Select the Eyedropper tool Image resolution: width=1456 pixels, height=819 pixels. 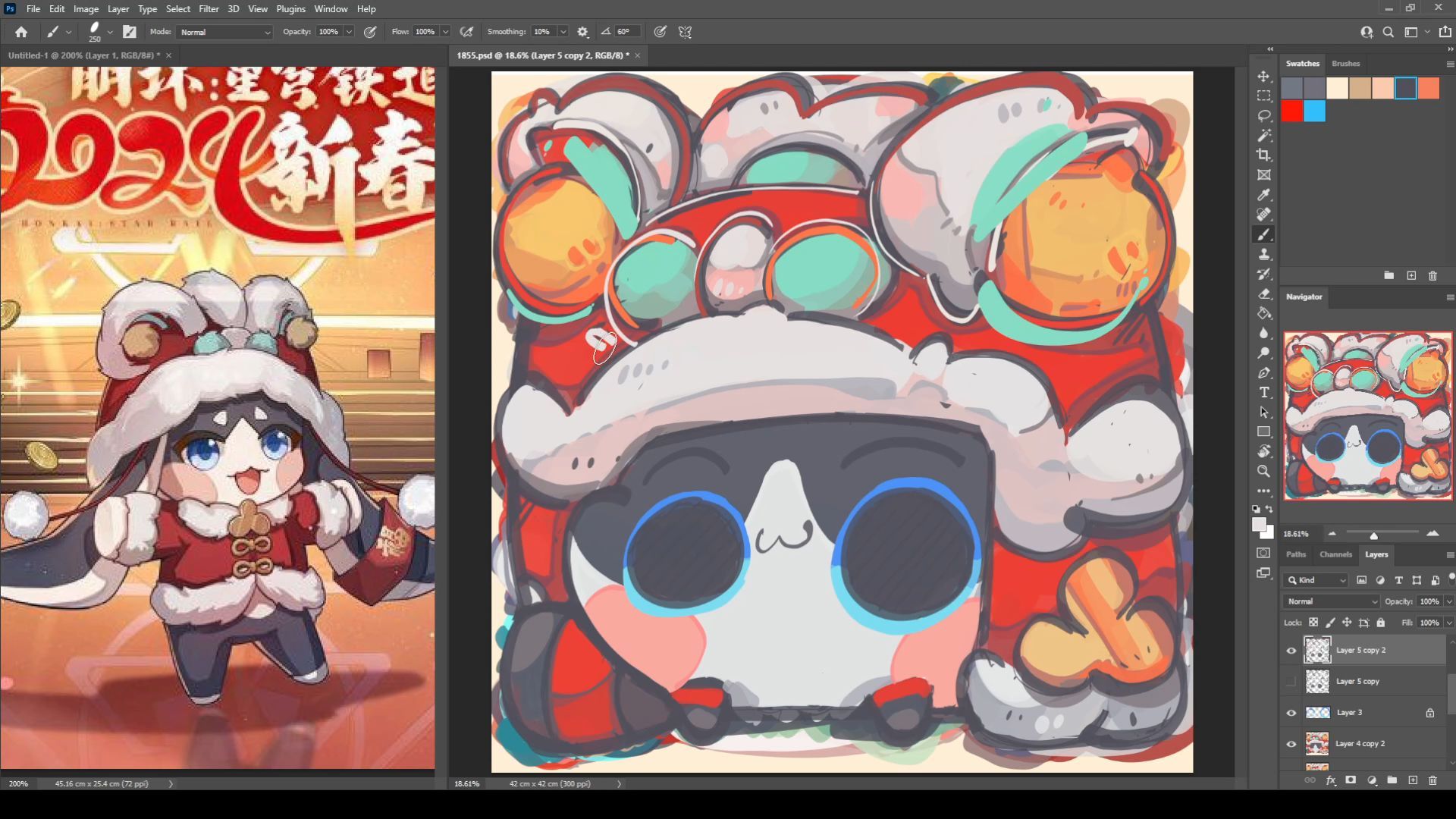[x=1263, y=195]
